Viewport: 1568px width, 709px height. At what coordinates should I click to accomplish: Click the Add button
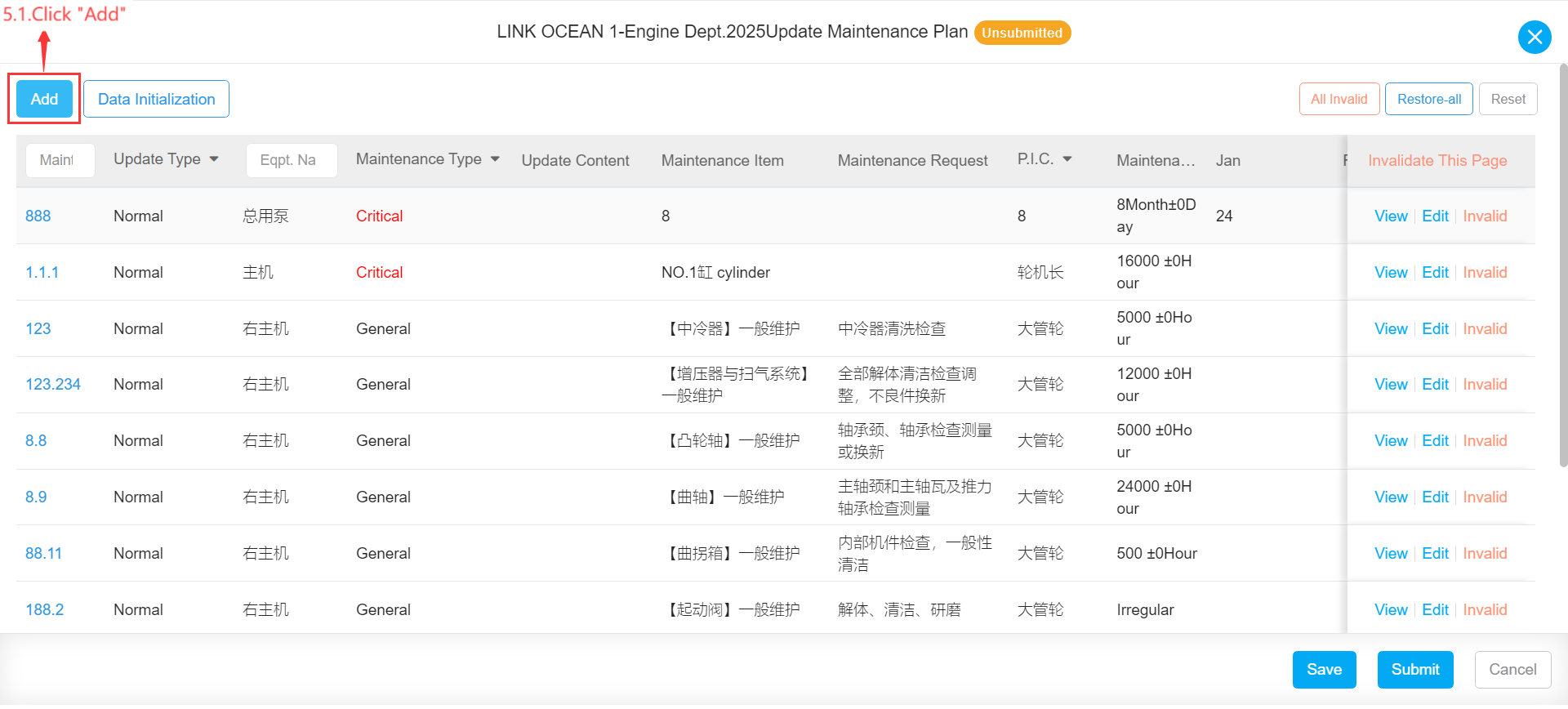coord(44,99)
